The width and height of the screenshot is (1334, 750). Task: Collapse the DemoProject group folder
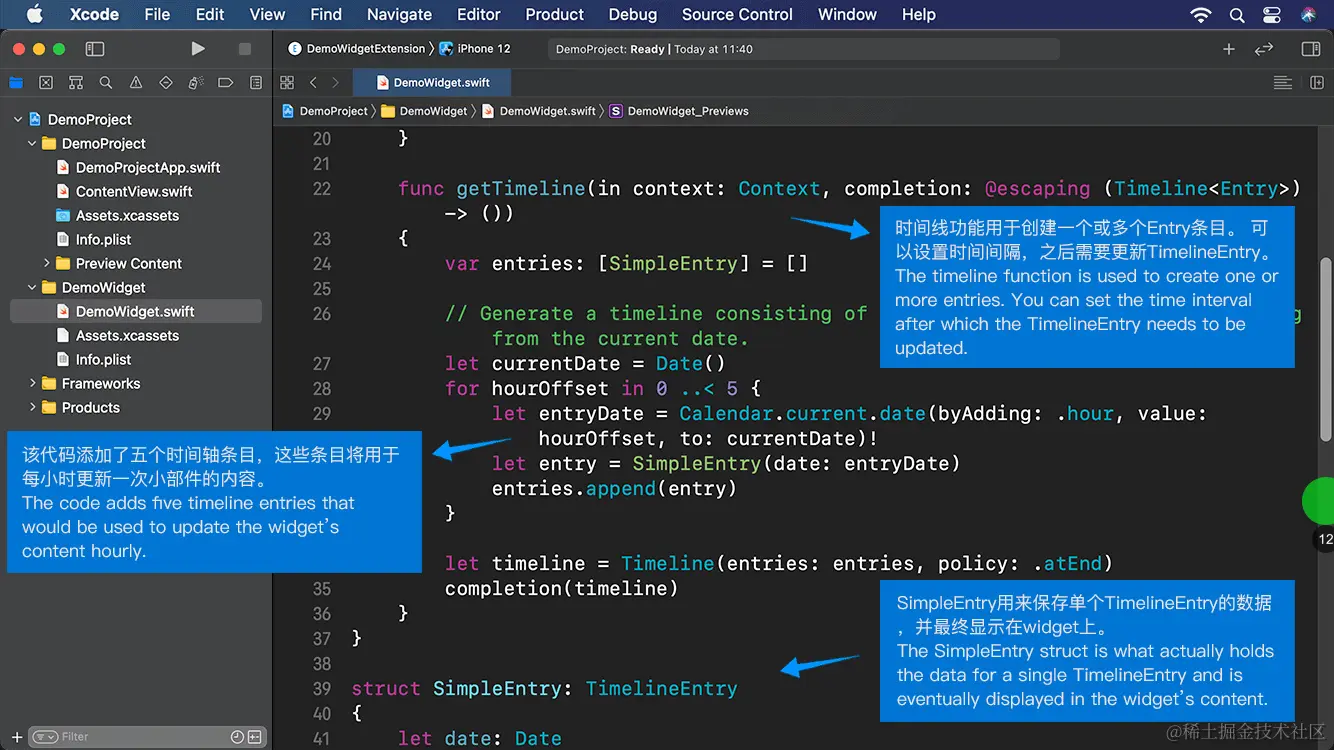(x=32, y=143)
